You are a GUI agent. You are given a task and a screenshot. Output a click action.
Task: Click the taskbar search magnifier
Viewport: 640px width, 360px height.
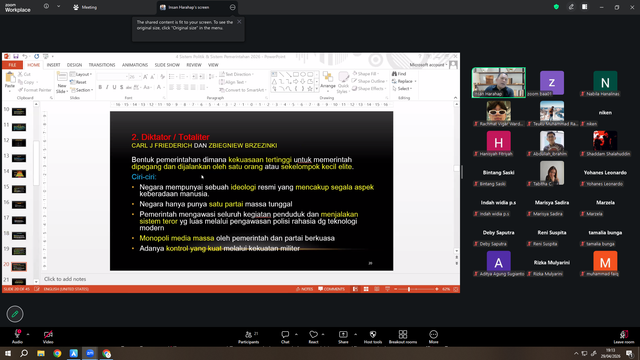point(24,353)
